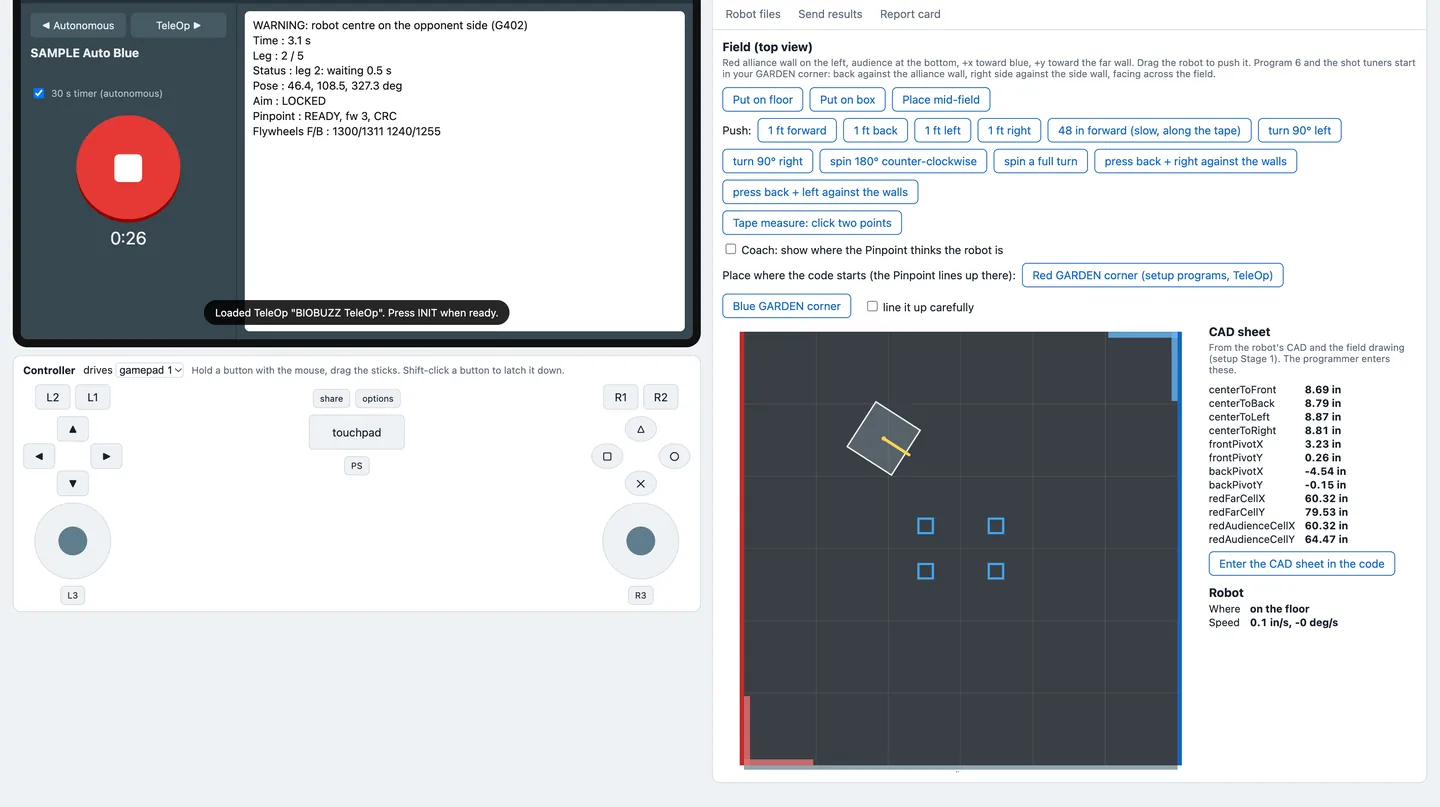Check the 'line it up carefully' box

(x=873, y=306)
